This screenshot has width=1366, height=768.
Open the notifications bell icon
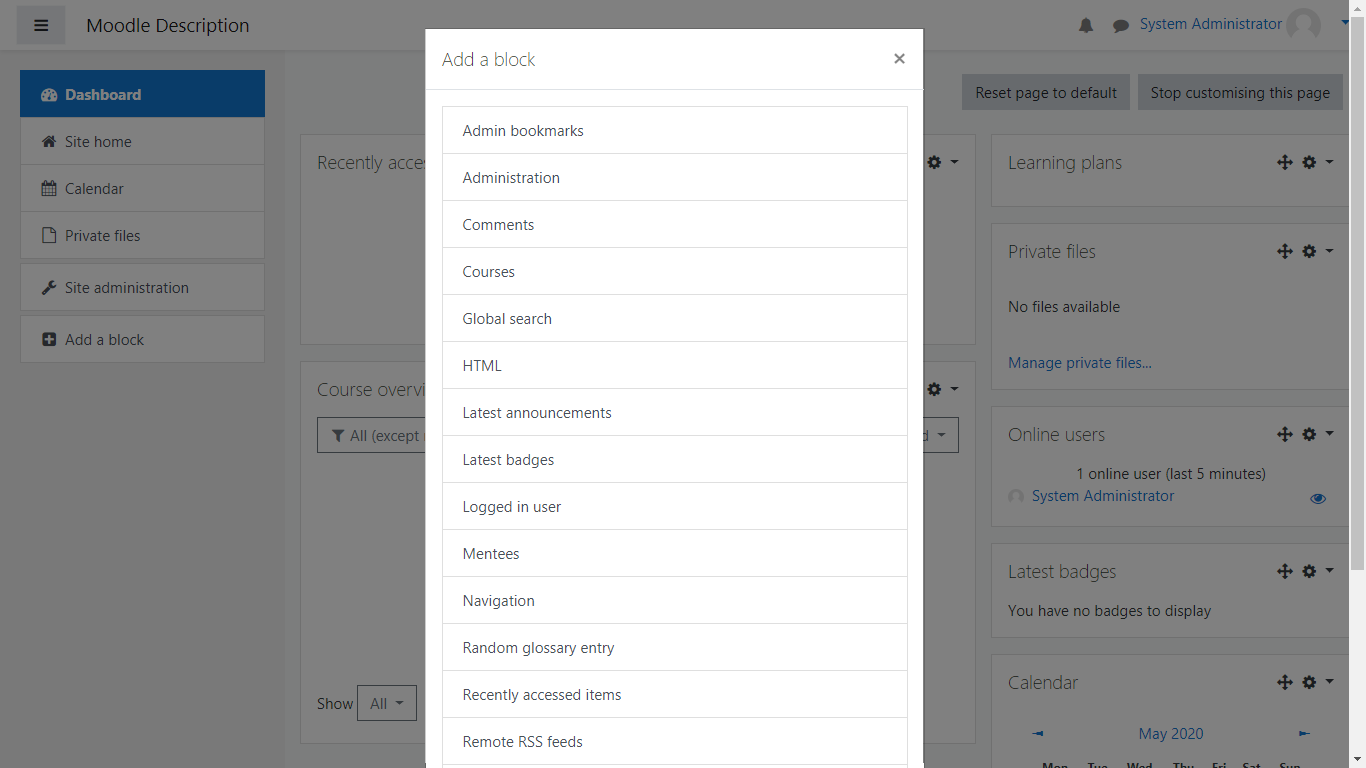(x=1086, y=26)
